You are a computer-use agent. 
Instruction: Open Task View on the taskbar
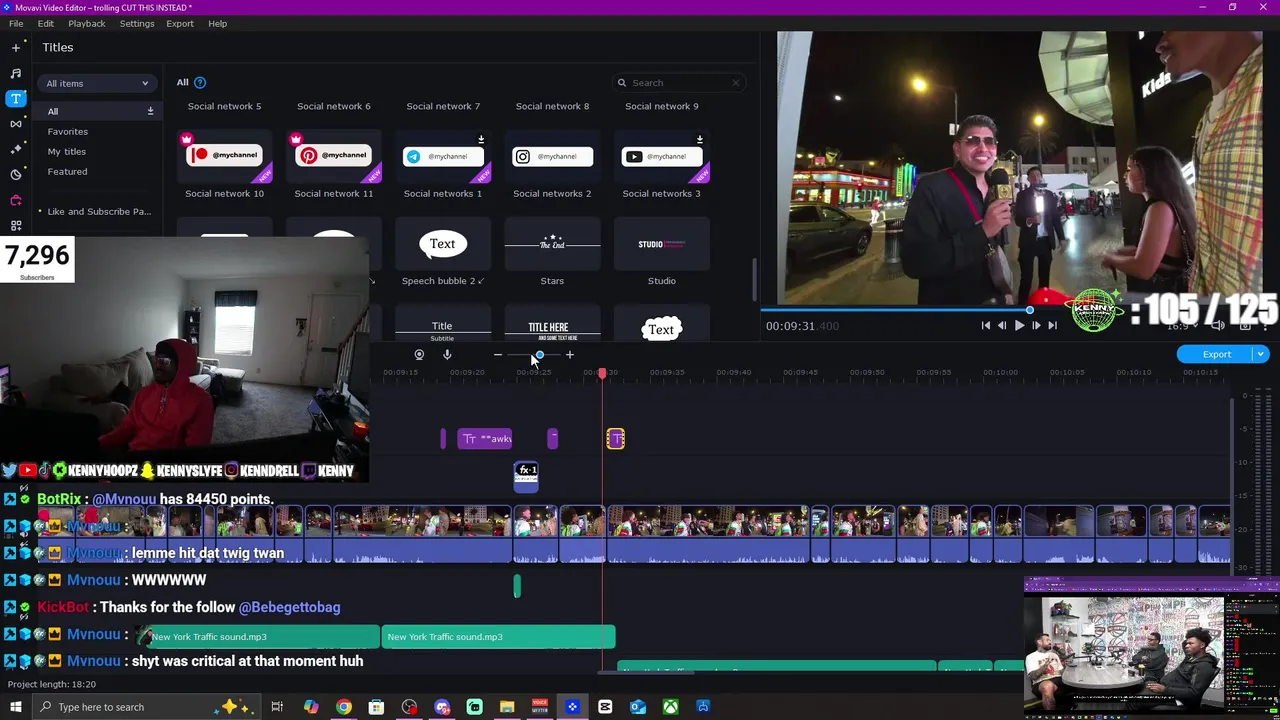pyautogui.click(x=277, y=707)
